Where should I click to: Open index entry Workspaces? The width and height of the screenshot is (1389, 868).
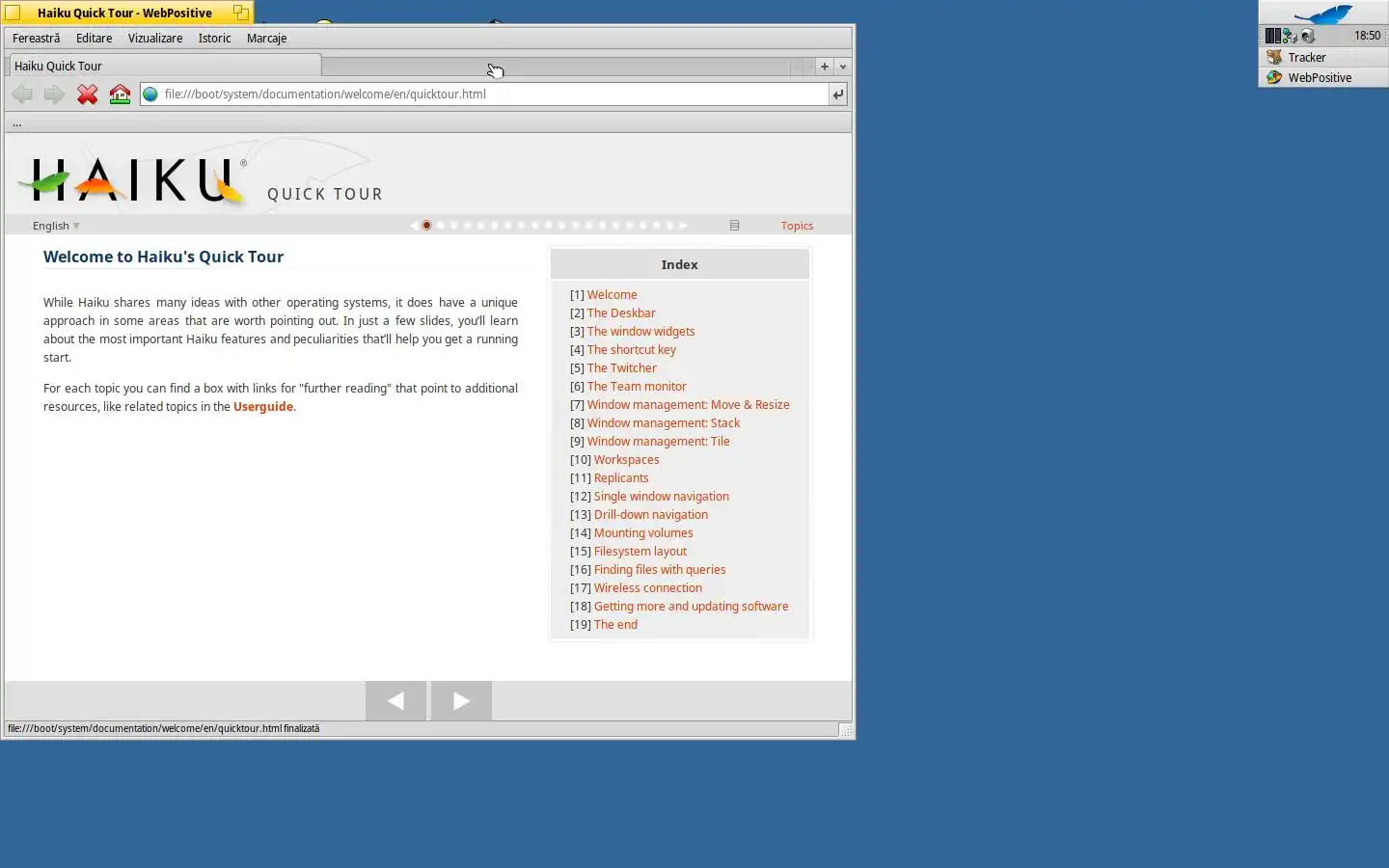tap(626, 460)
